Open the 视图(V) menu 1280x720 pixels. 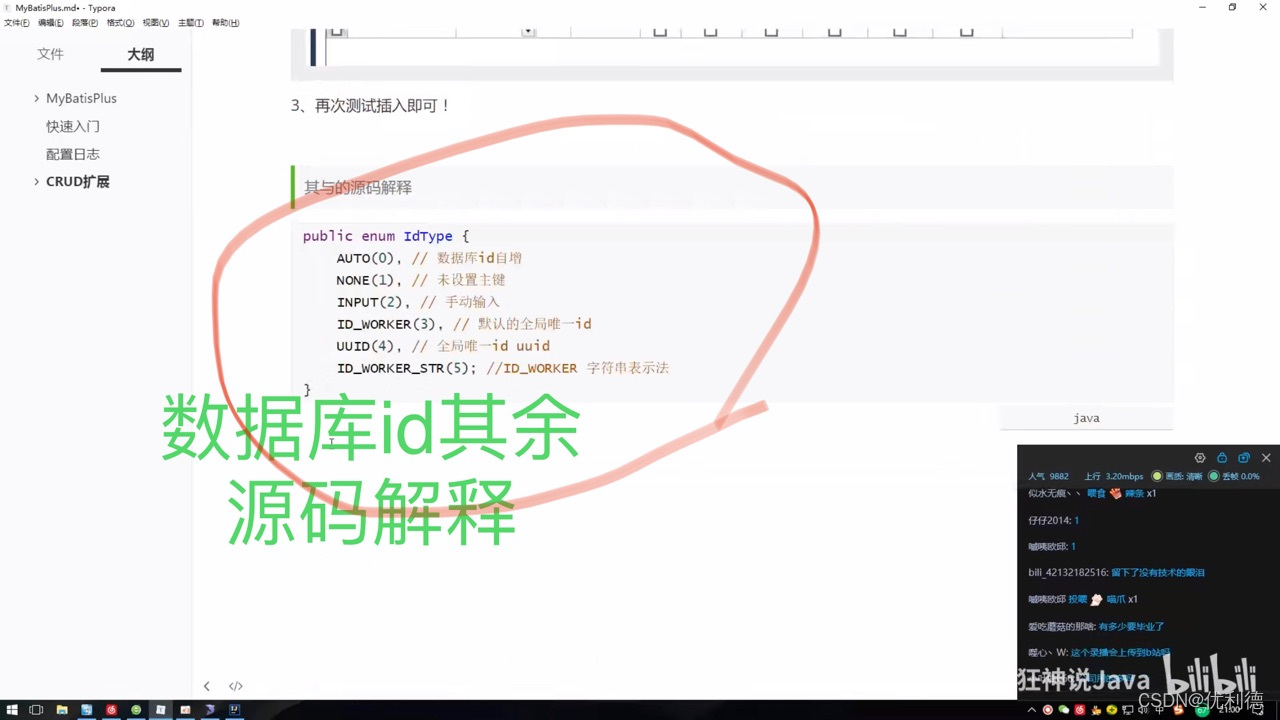tap(155, 23)
